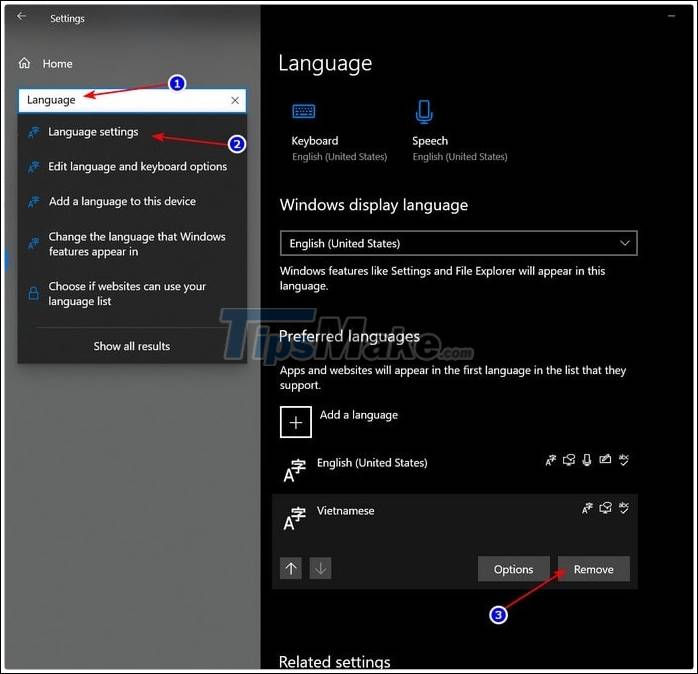Open the Speech microphone icon tile

[x=424, y=111]
